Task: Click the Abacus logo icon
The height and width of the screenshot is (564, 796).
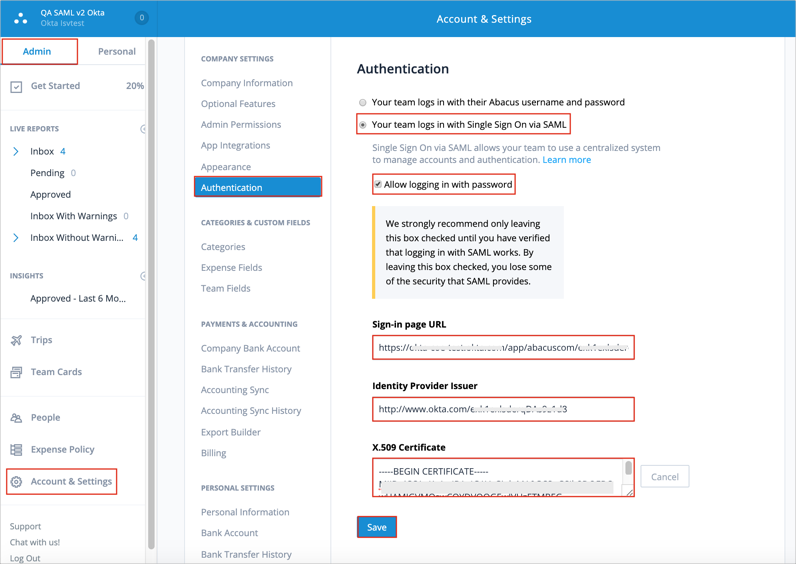Action: (20, 18)
